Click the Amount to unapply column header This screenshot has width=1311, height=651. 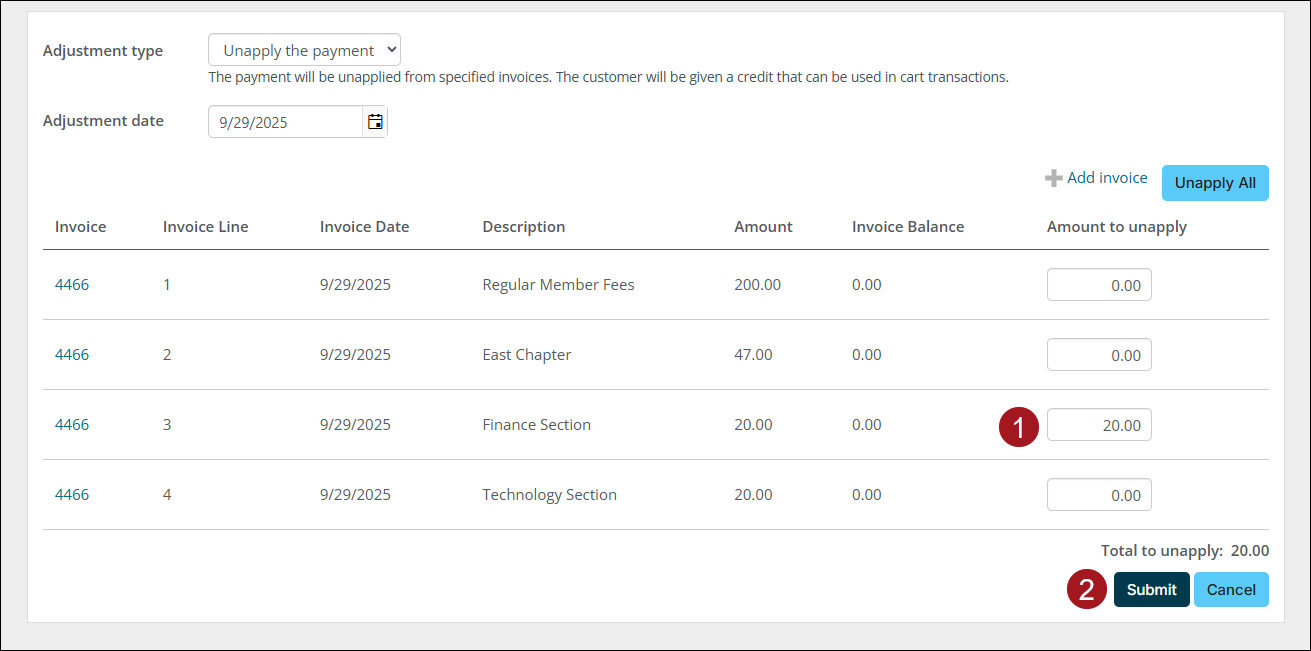[1116, 227]
